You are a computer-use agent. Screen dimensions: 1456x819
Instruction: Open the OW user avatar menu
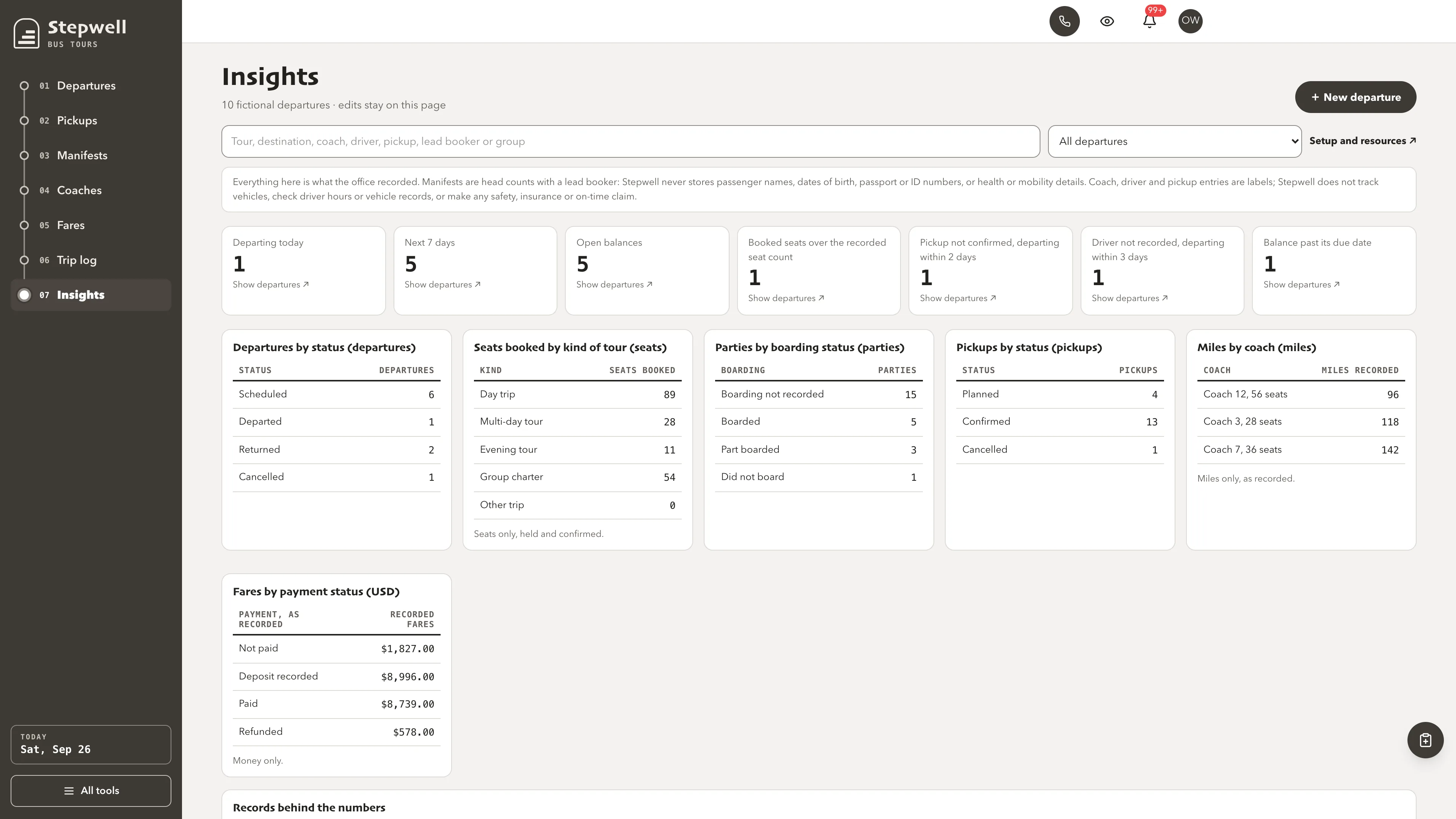pyautogui.click(x=1190, y=21)
